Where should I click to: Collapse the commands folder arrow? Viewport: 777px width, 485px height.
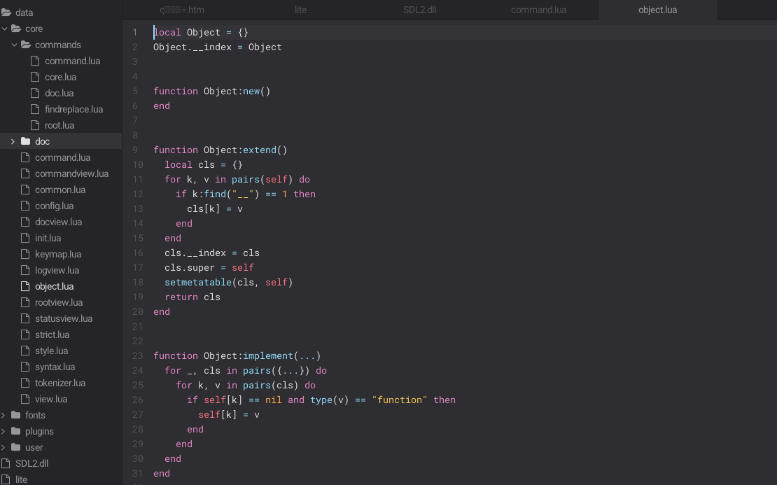pyautogui.click(x=13, y=45)
